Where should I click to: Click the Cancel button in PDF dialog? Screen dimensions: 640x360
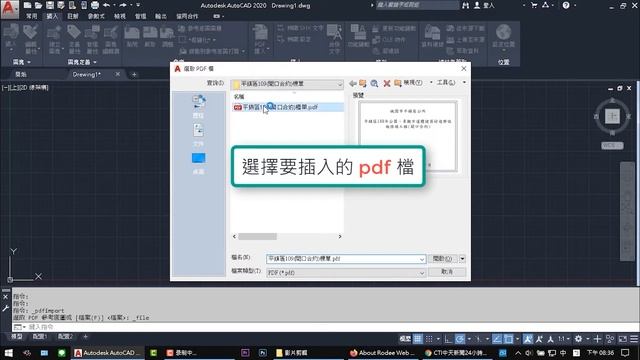click(x=447, y=272)
